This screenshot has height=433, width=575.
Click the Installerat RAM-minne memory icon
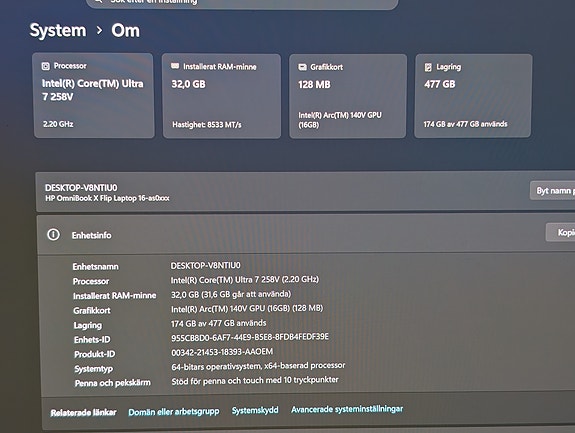point(175,66)
